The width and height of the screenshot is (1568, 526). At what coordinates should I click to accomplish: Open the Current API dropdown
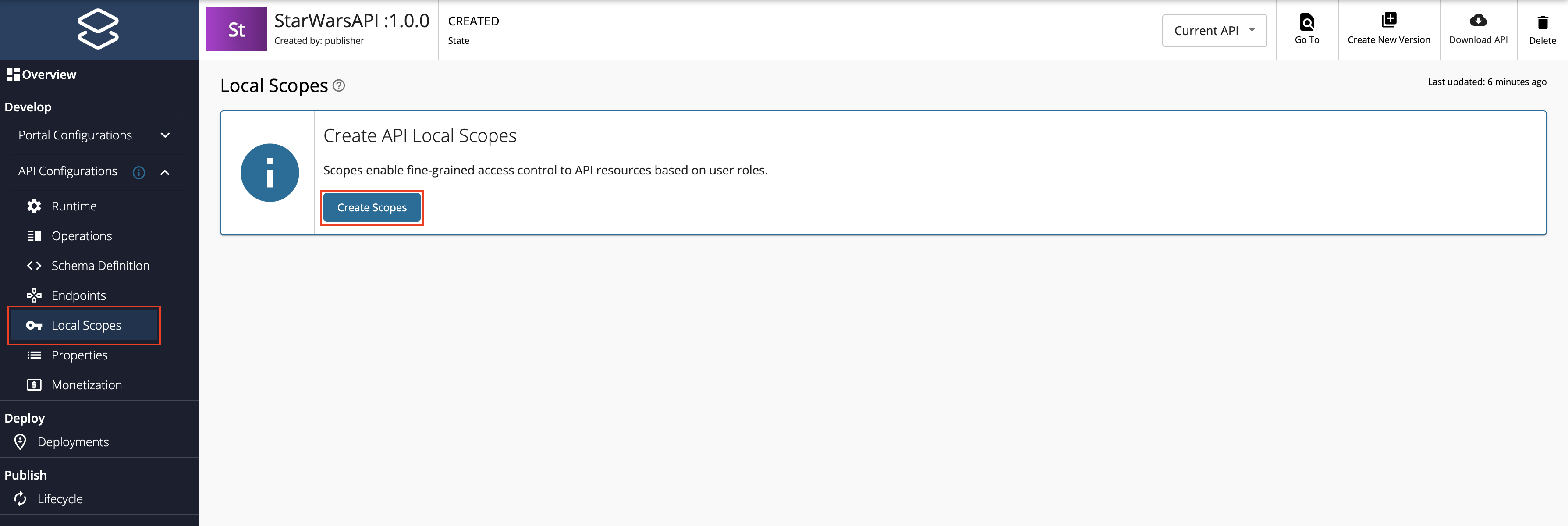coord(1214,30)
